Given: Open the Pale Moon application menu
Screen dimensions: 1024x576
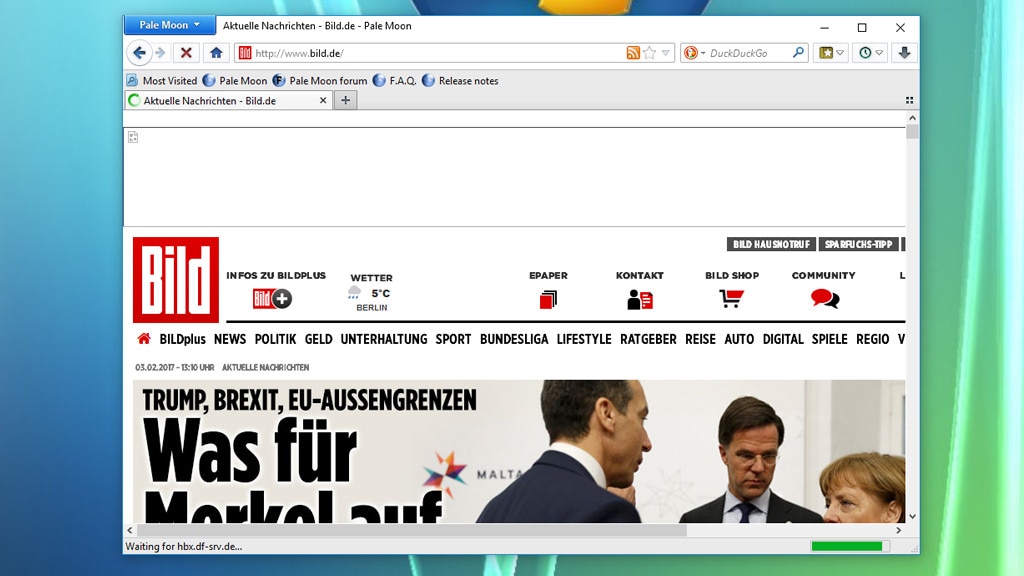Looking at the screenshot, I should click(x=169, y=25).
